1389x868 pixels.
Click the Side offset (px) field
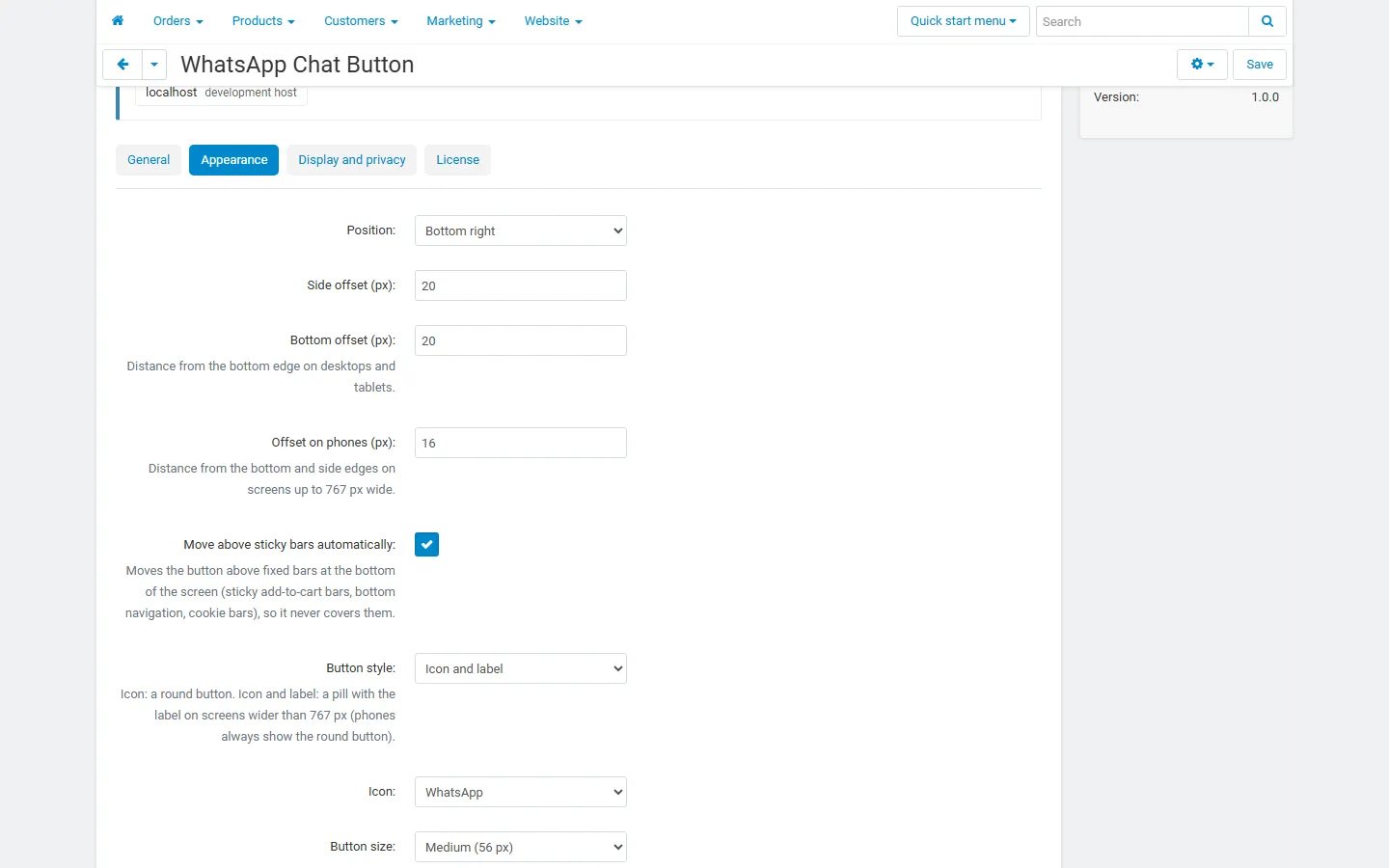coord(521,285)
